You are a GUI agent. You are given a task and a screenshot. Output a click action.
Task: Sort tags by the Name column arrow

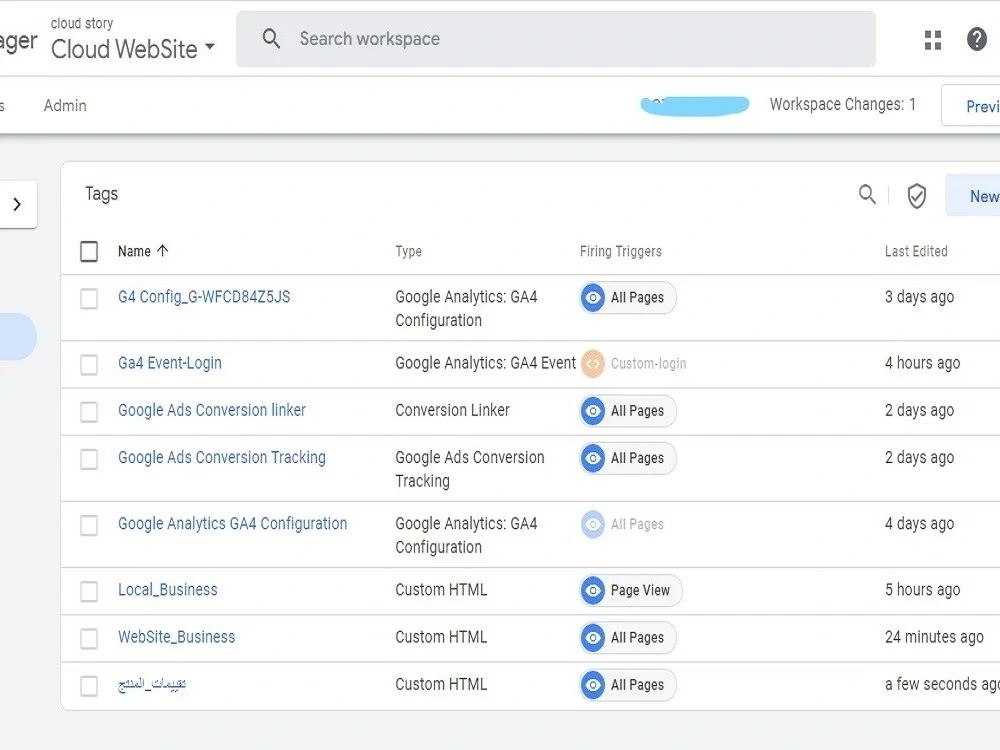pos(163,251)
